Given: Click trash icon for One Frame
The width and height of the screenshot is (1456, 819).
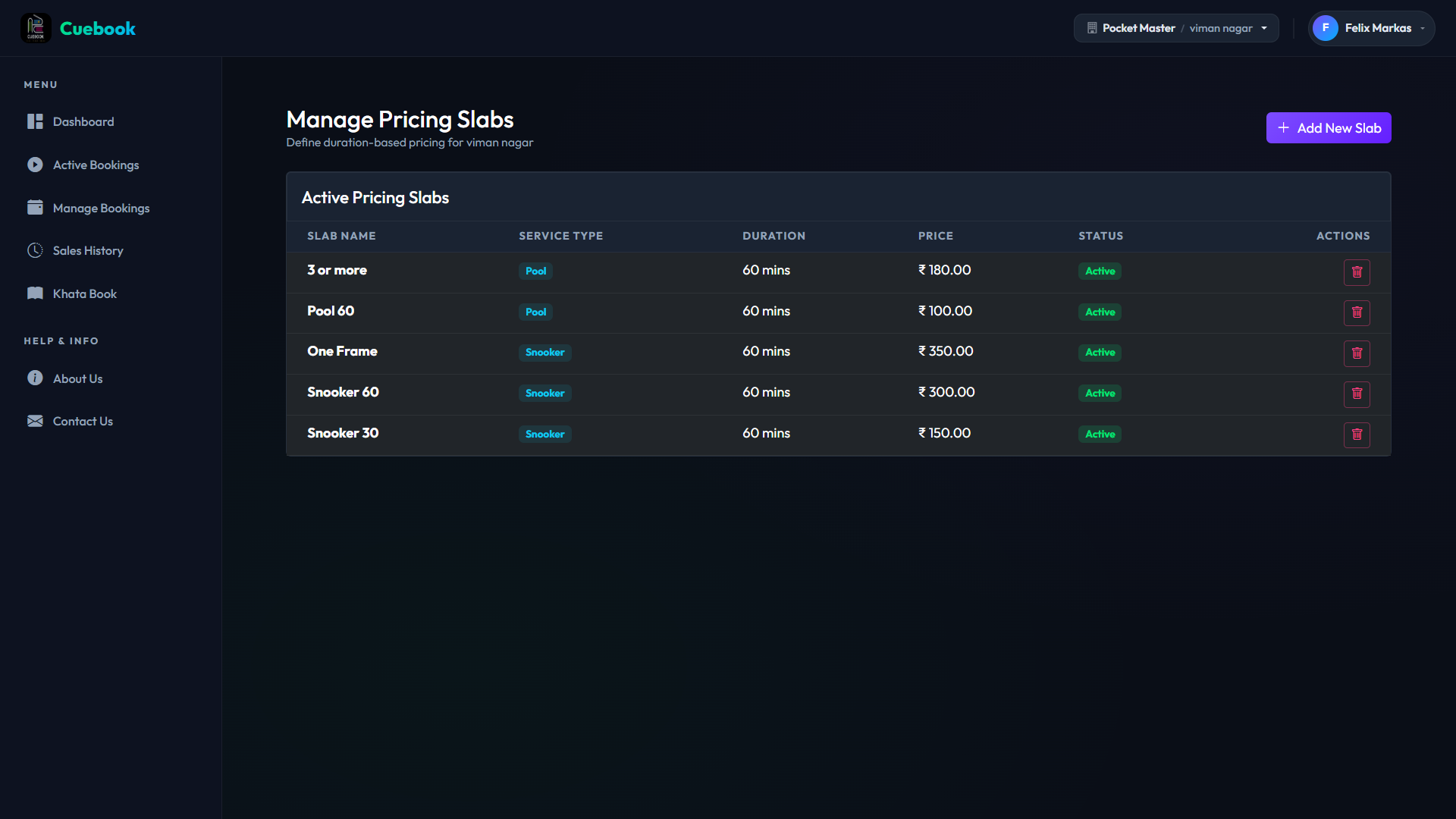Looking at the screenshot, I should (x=1357, y=353).
